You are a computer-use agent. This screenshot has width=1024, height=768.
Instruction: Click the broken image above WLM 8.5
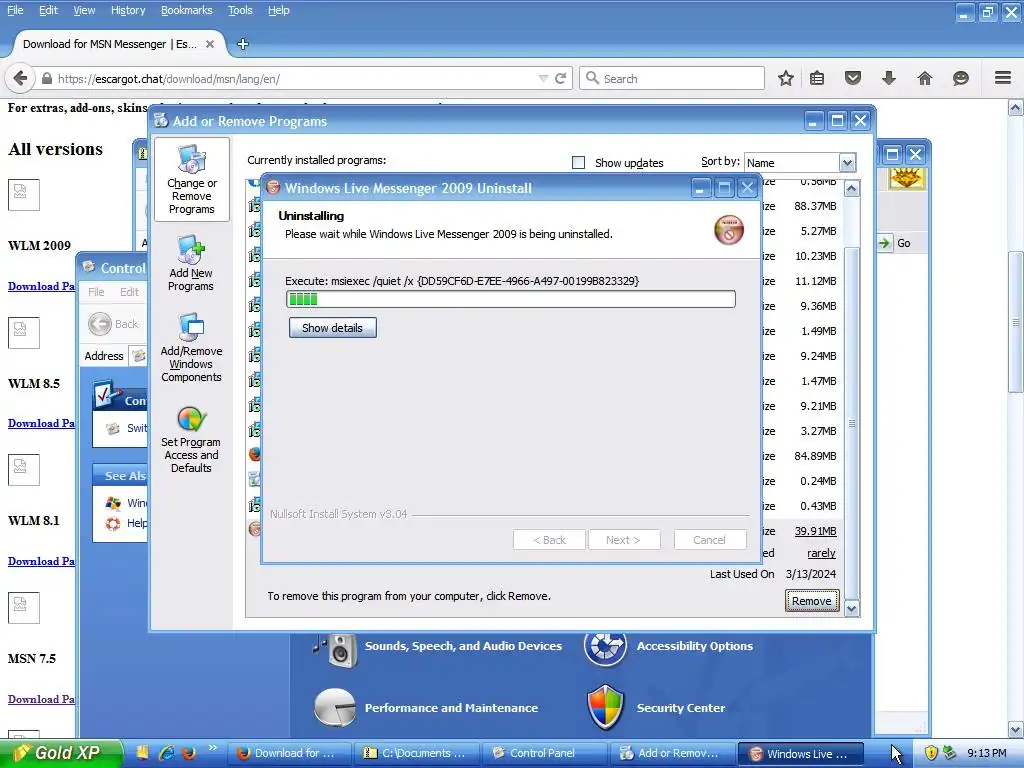[24, 332]
